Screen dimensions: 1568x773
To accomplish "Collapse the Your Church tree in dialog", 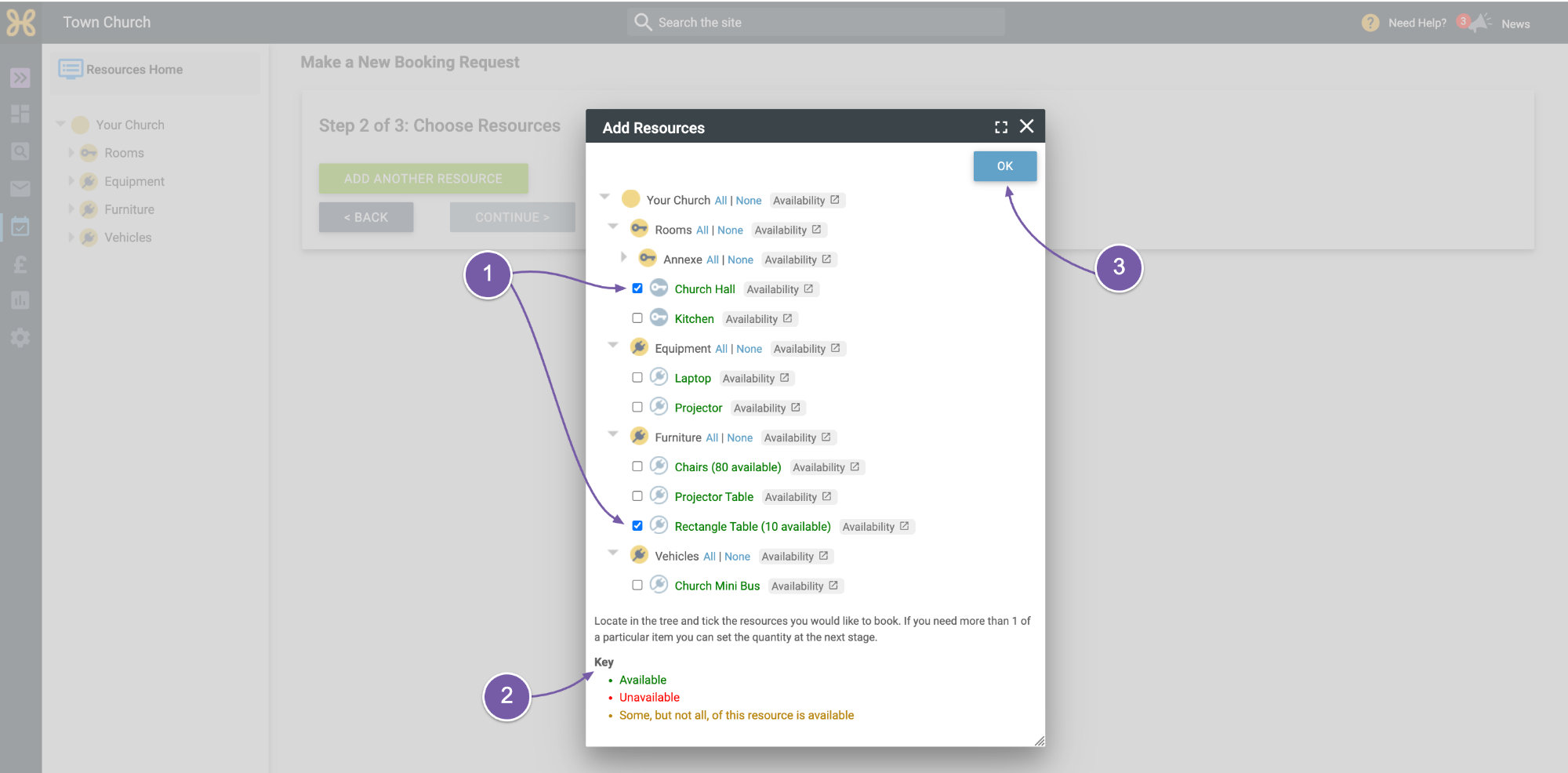I will coord(604,197).
